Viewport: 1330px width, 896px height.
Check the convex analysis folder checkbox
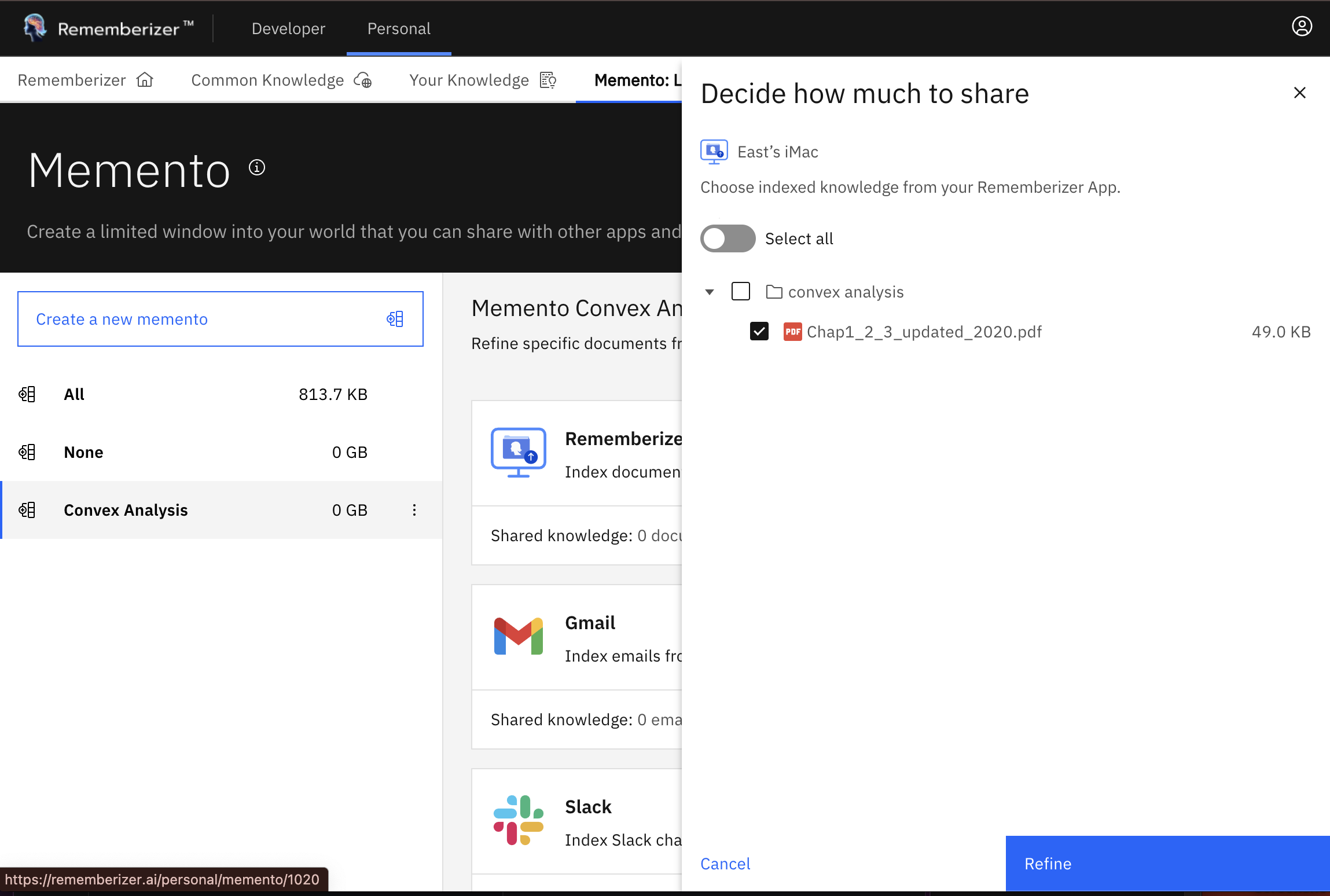click(x=740, y=291)
